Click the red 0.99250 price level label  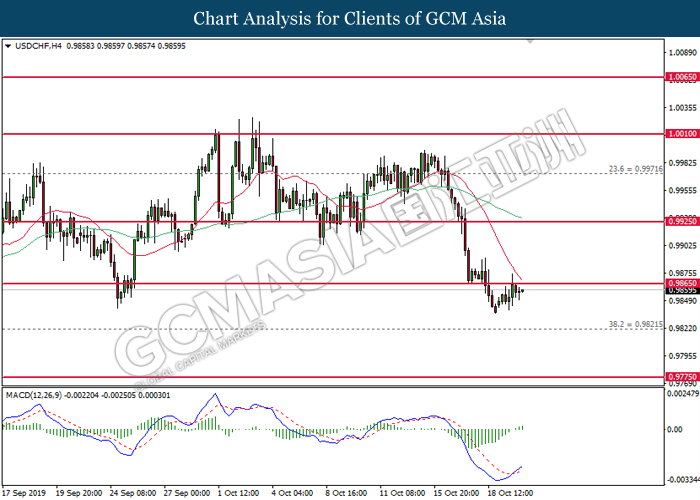coord(683,221)
